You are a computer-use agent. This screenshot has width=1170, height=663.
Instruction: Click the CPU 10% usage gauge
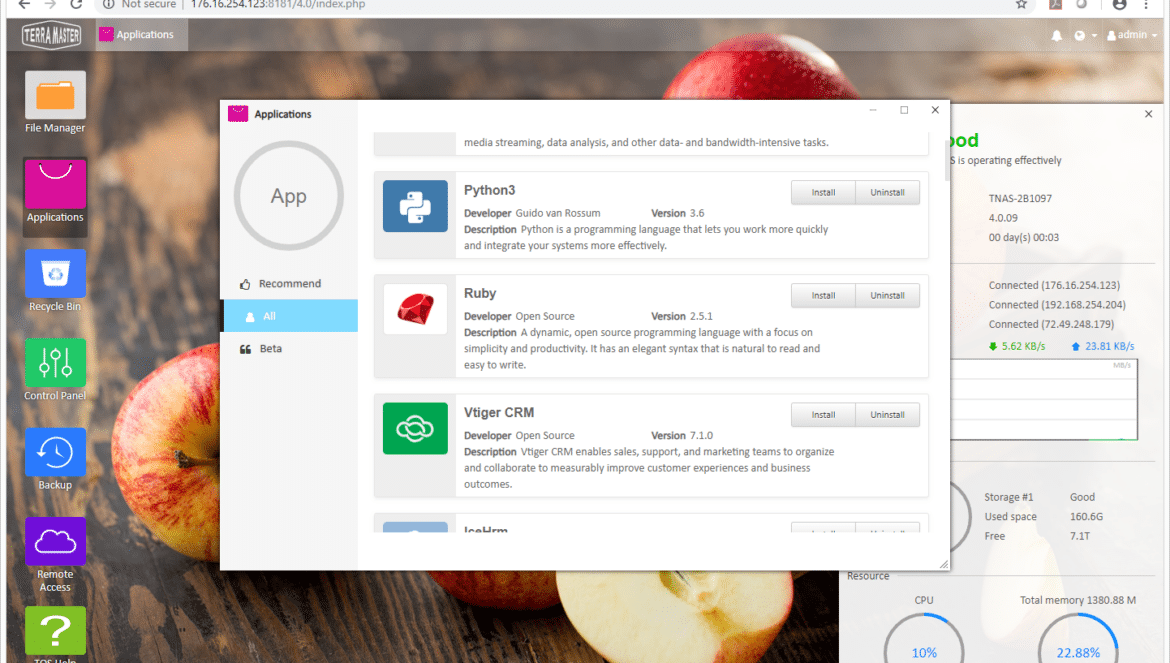(924, 640)
